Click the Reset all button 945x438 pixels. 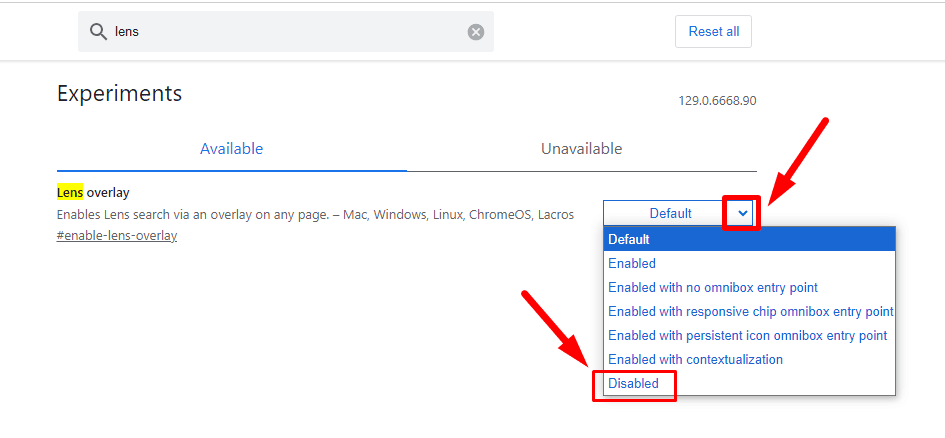point(714,31)
